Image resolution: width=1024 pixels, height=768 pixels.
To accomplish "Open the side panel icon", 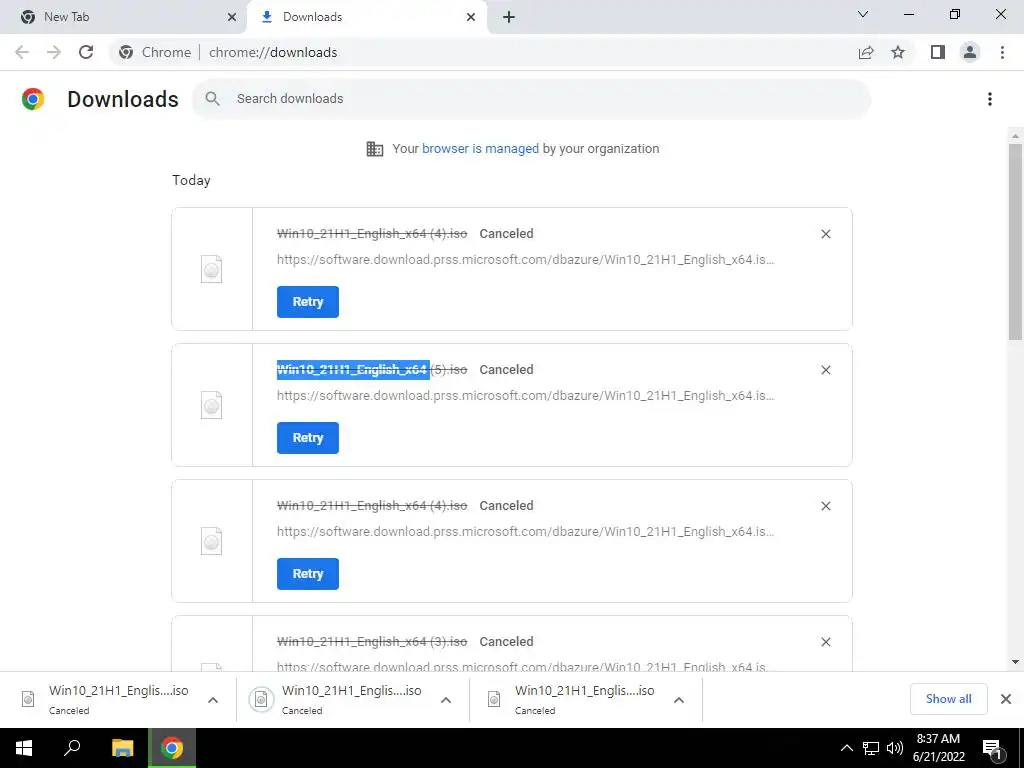I will [938, 52].
